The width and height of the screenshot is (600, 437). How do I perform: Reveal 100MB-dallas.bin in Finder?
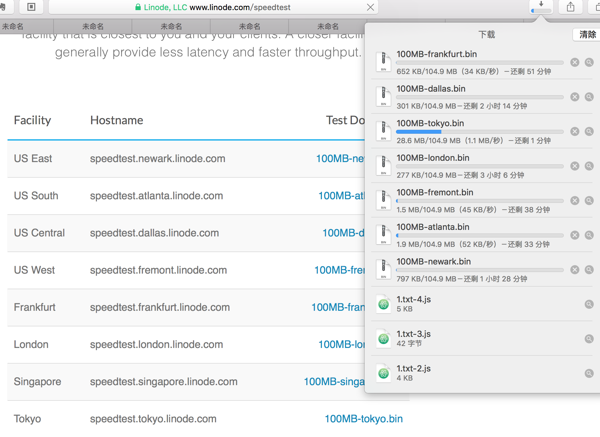[x=589, y=97]
